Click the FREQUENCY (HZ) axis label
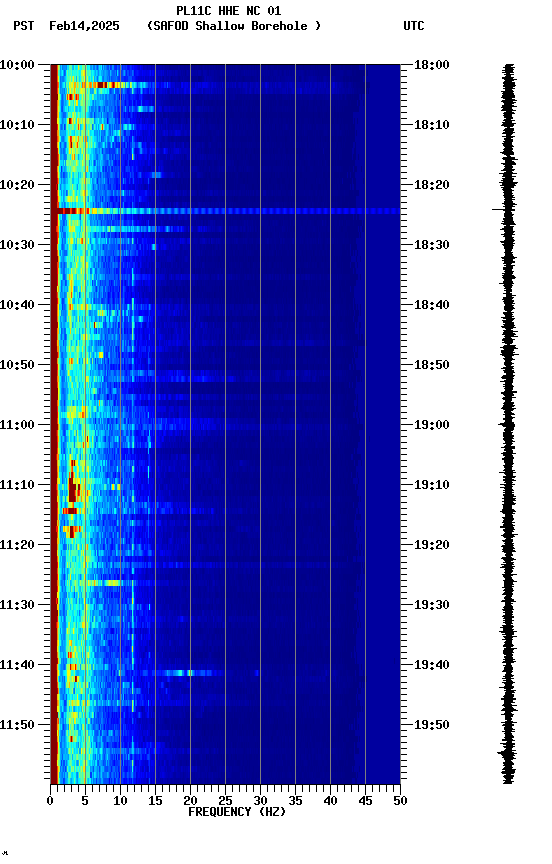This screenshot has width=552, height=864. tap(237, 812)
